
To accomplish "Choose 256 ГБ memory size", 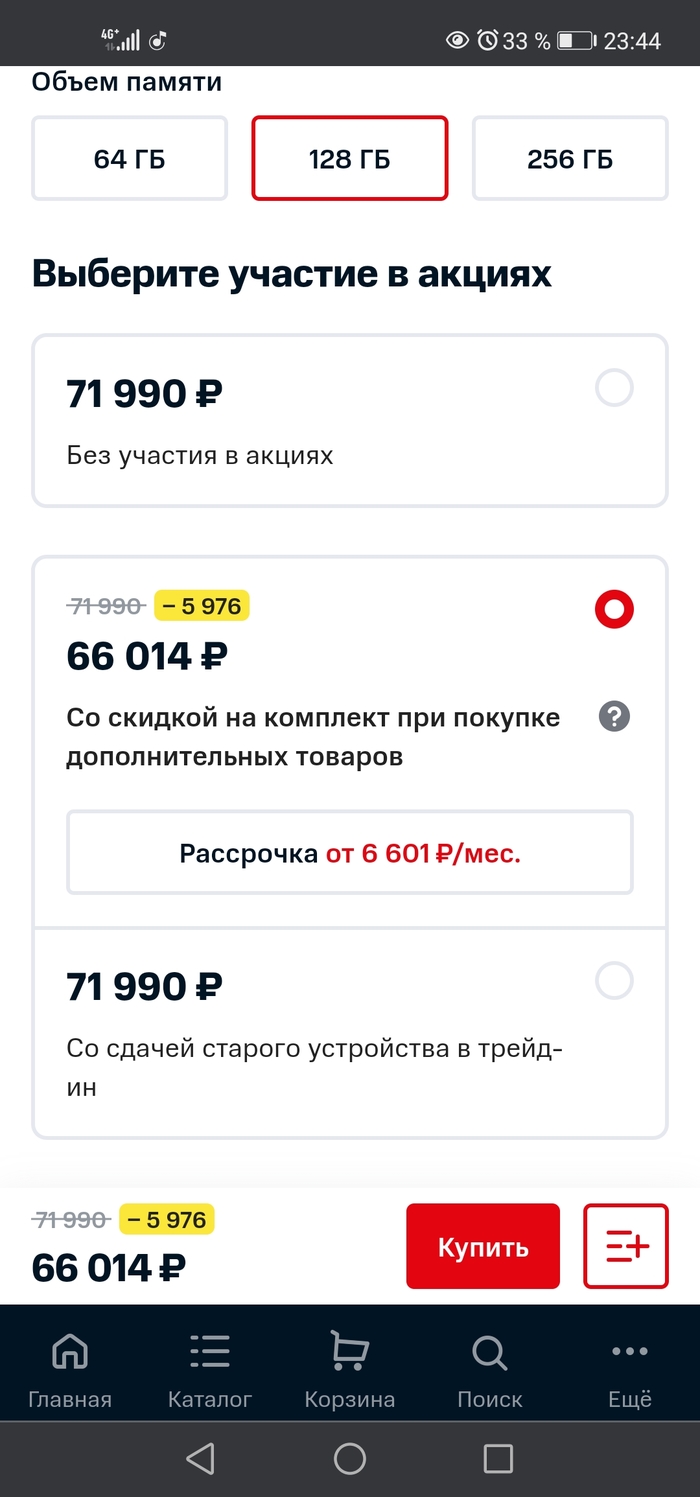I will [x=570, y=159].
